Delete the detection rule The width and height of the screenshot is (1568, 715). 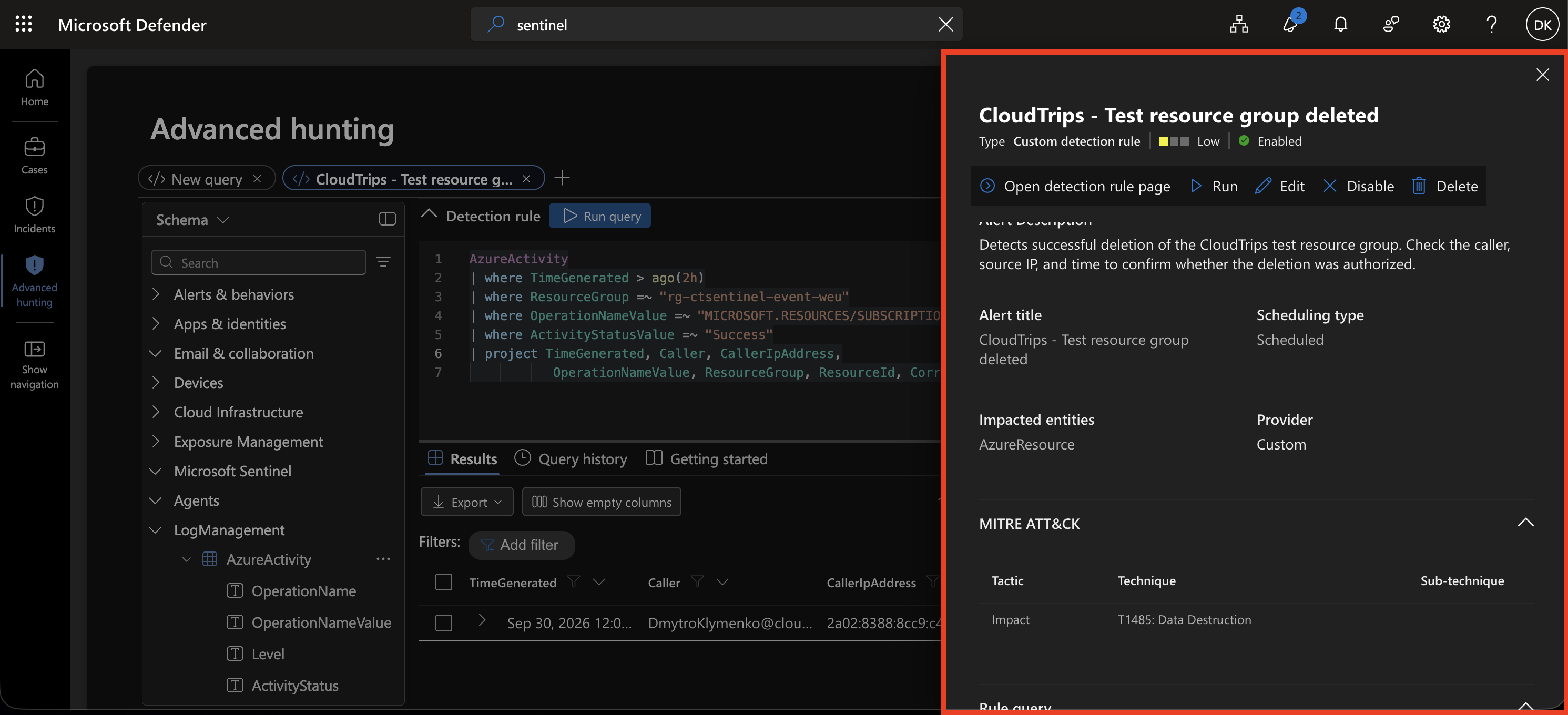(x=1445, y=186)
